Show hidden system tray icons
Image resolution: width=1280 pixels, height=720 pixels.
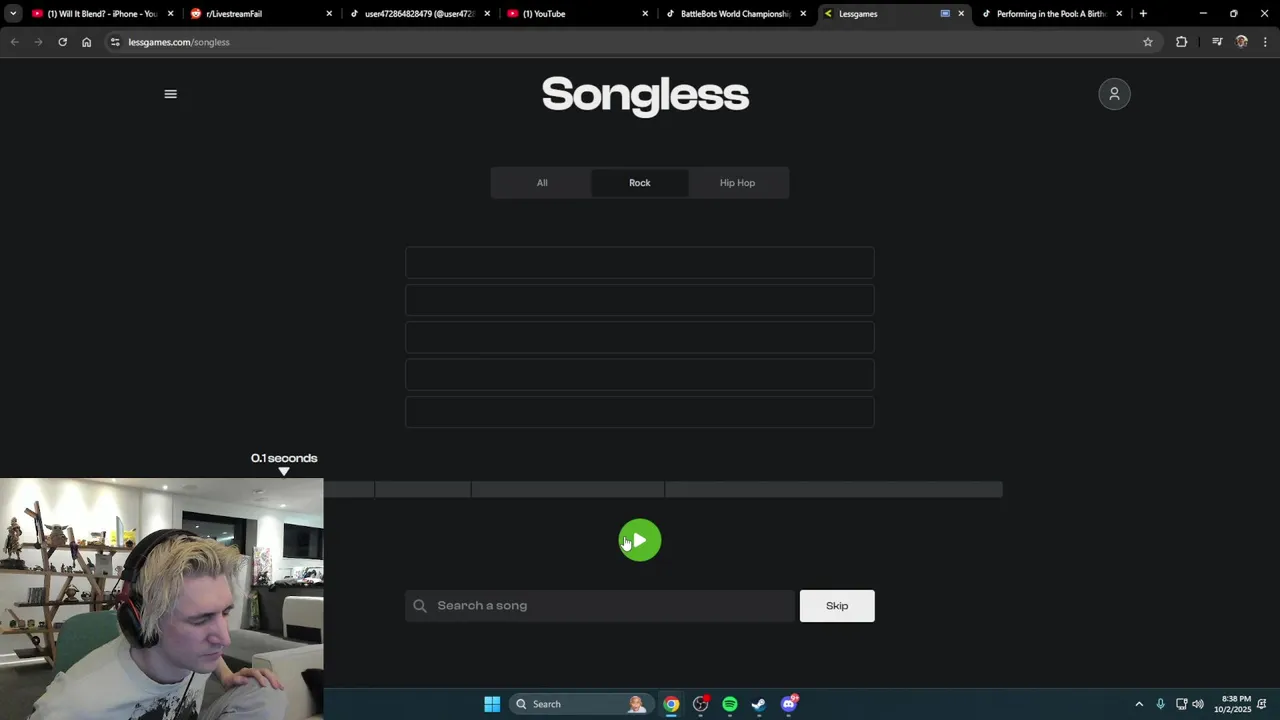coord(1138,704)
